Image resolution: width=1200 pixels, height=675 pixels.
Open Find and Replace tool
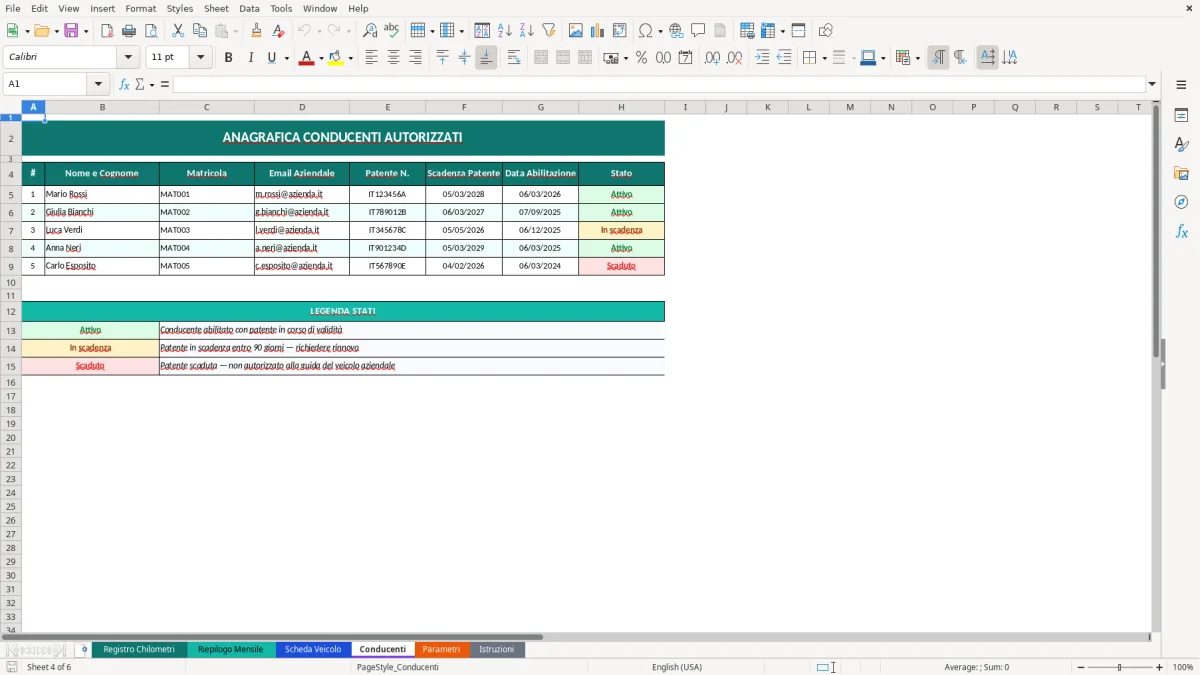[x=370, y=31]
